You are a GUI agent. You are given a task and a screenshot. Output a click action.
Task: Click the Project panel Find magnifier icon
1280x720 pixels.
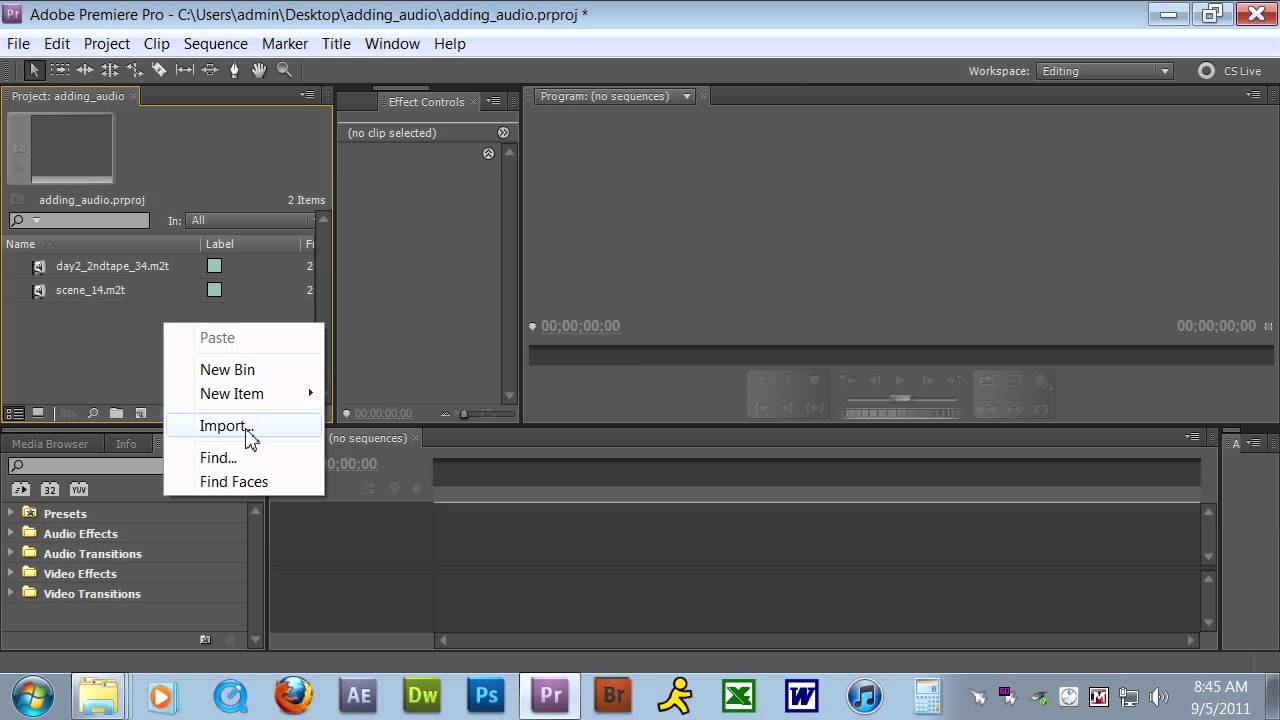click(x=93, y=413)
